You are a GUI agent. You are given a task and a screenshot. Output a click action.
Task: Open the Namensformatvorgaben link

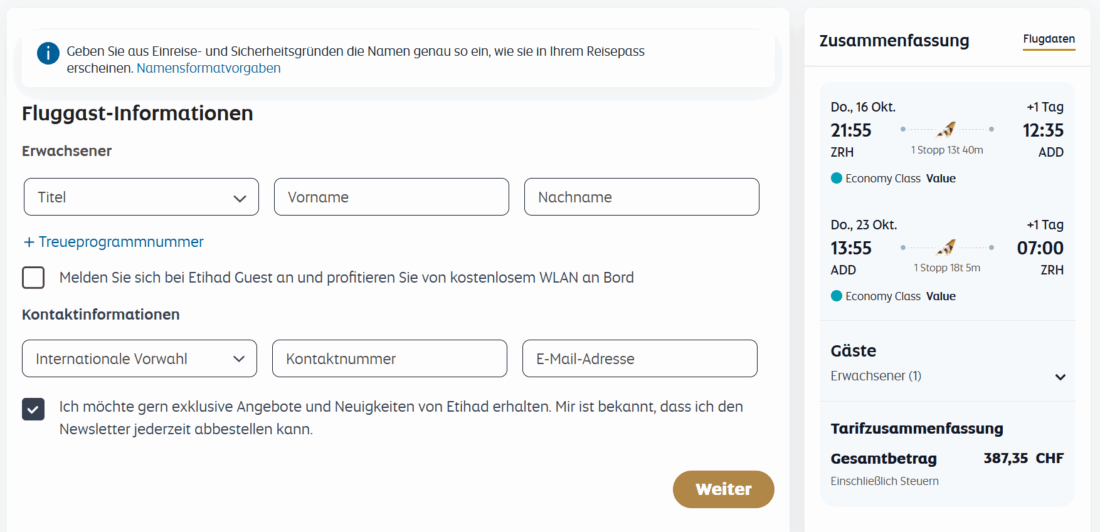click(208, 68)
